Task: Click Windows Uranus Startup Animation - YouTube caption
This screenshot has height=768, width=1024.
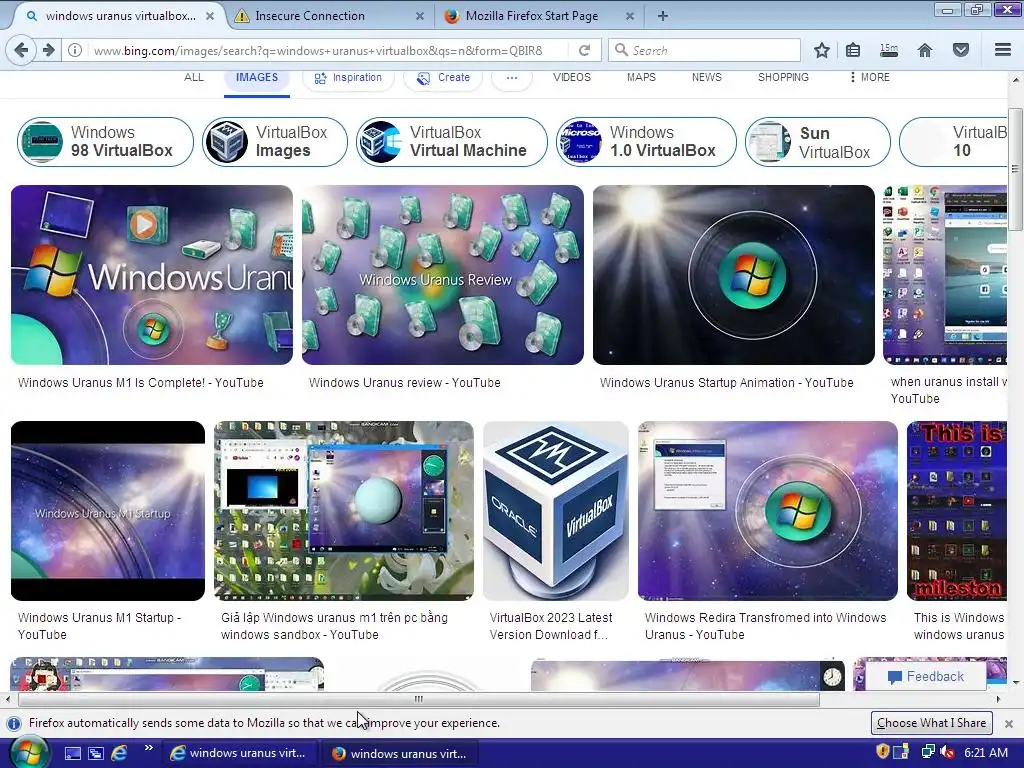Action: (x=726, y=383)
